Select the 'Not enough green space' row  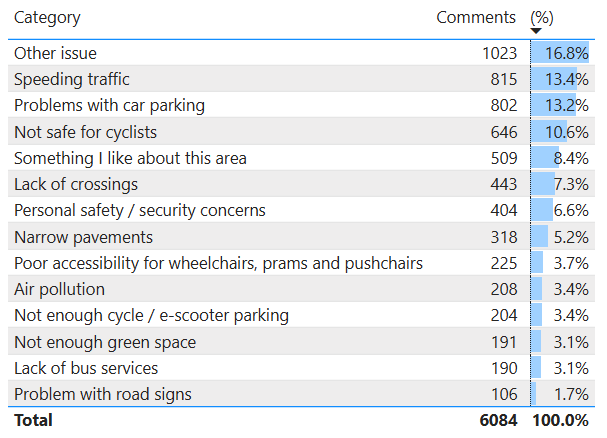click(x=105, y=342)
